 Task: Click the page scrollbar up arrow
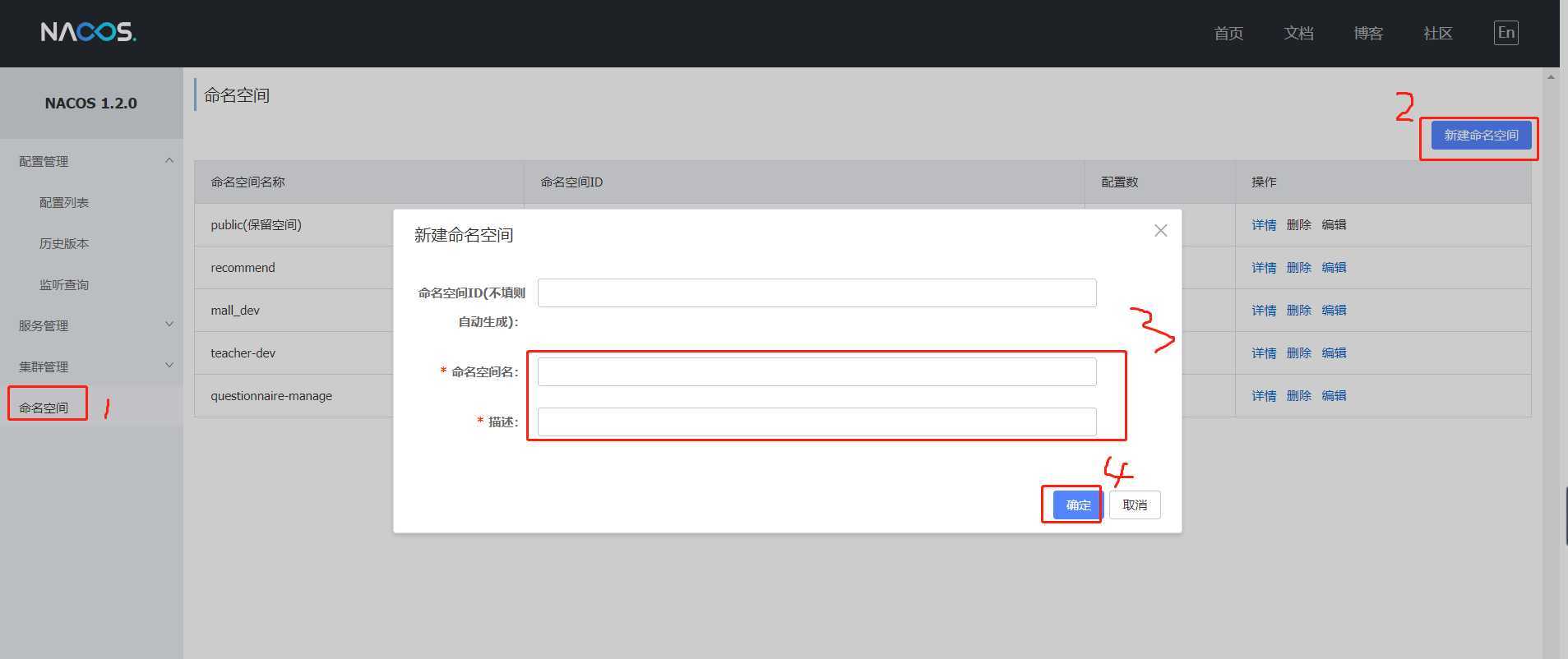[x=1551, y=77]
